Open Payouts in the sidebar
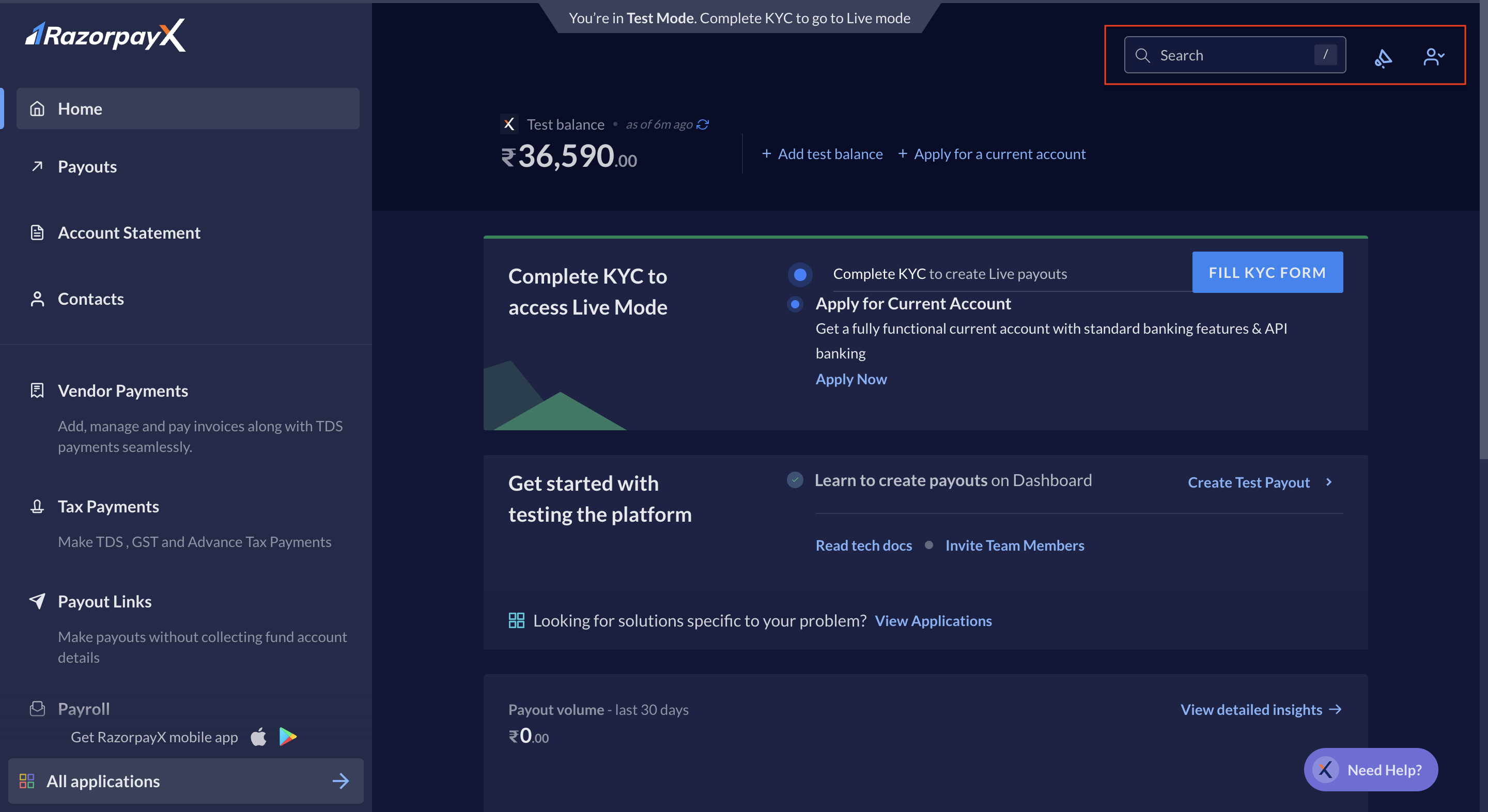This screenshot has height=812, width=1488. pyautogui.click(x=87, y=166)
